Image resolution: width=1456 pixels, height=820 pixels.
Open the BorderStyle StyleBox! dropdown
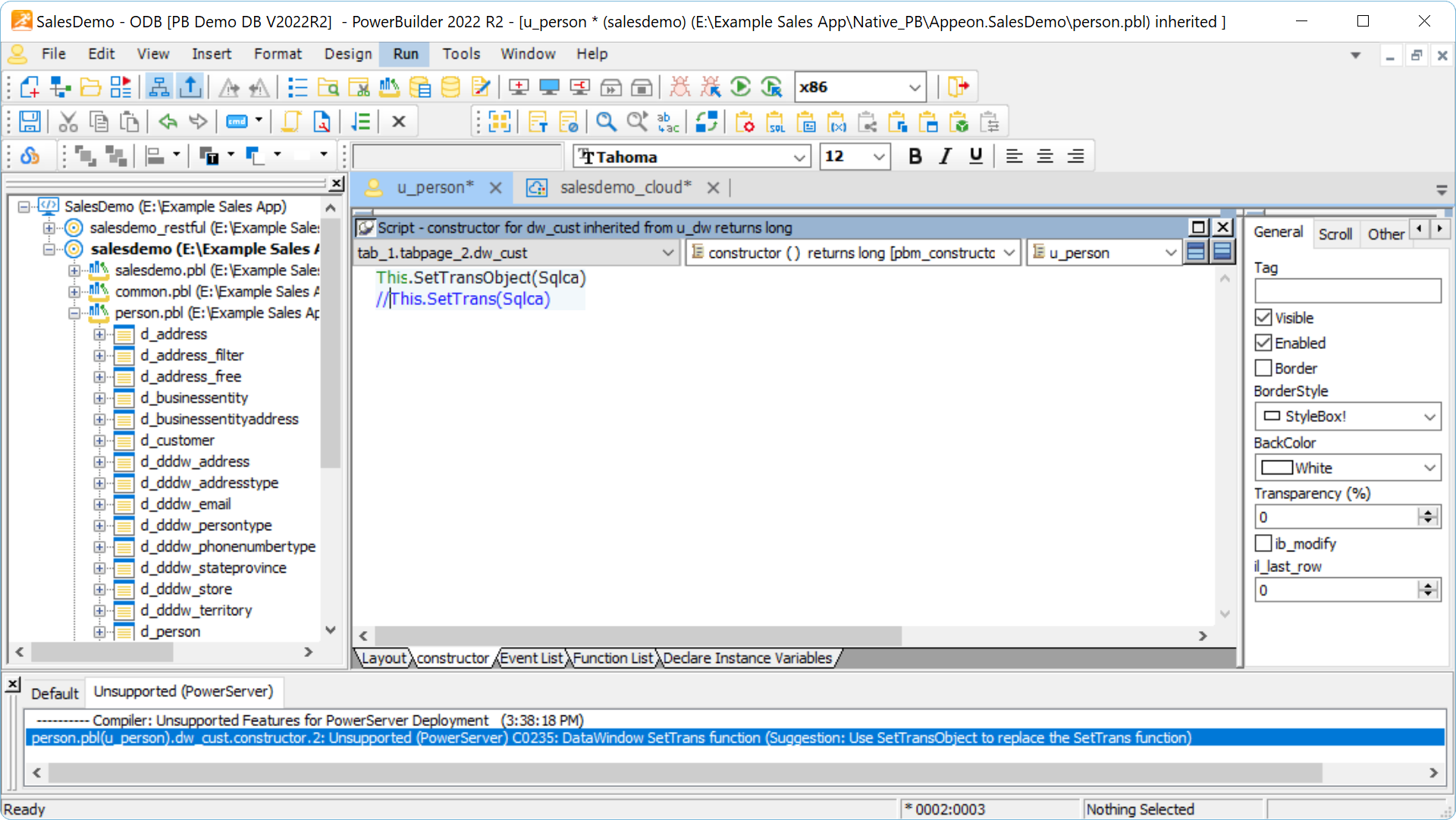(1429, 416)
